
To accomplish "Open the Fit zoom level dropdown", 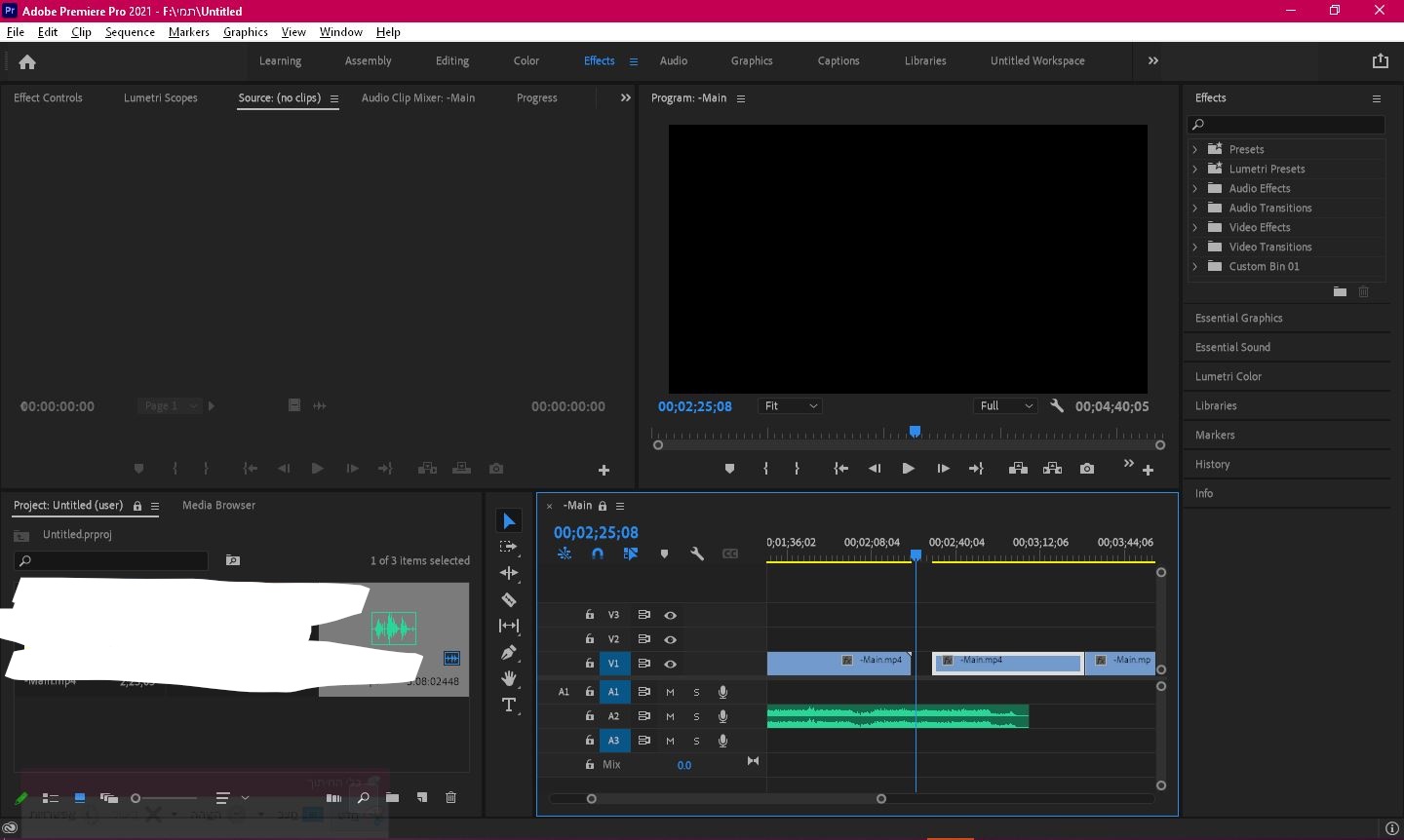I will click(791, 406).
